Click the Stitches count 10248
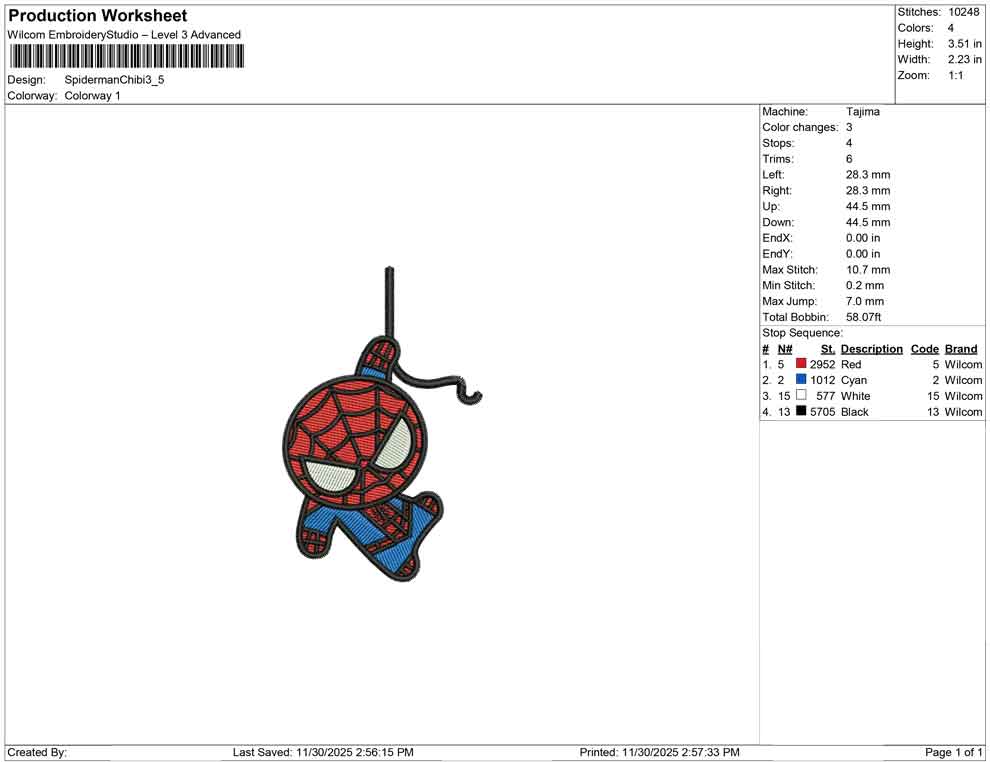990x762 pixels. point(965,12)
